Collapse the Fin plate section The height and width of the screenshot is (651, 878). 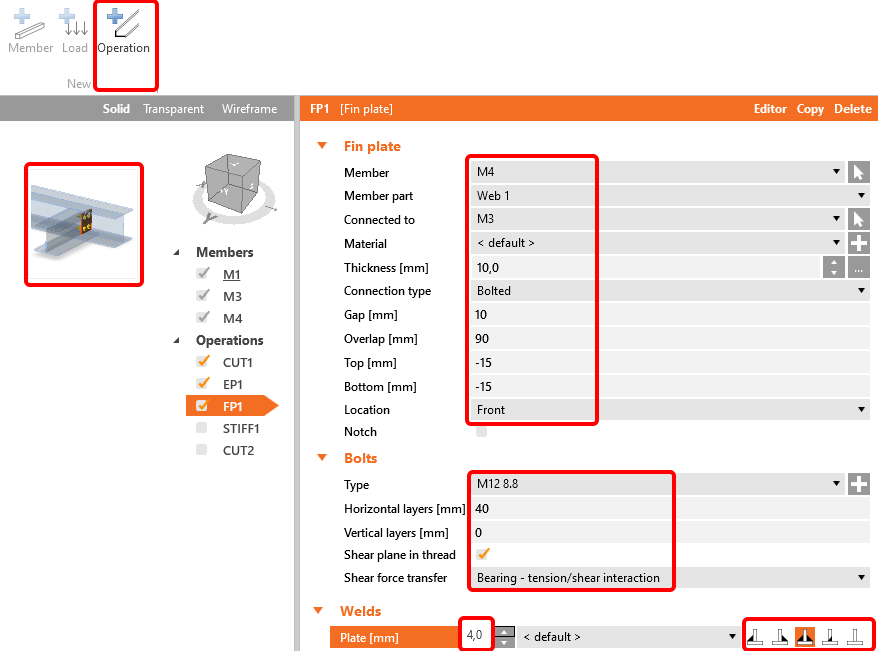[322, 146]
